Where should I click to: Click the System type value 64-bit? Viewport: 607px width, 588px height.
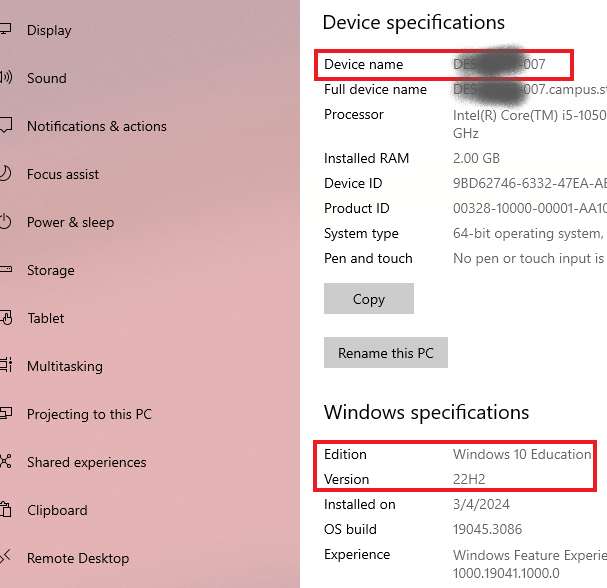528,233
